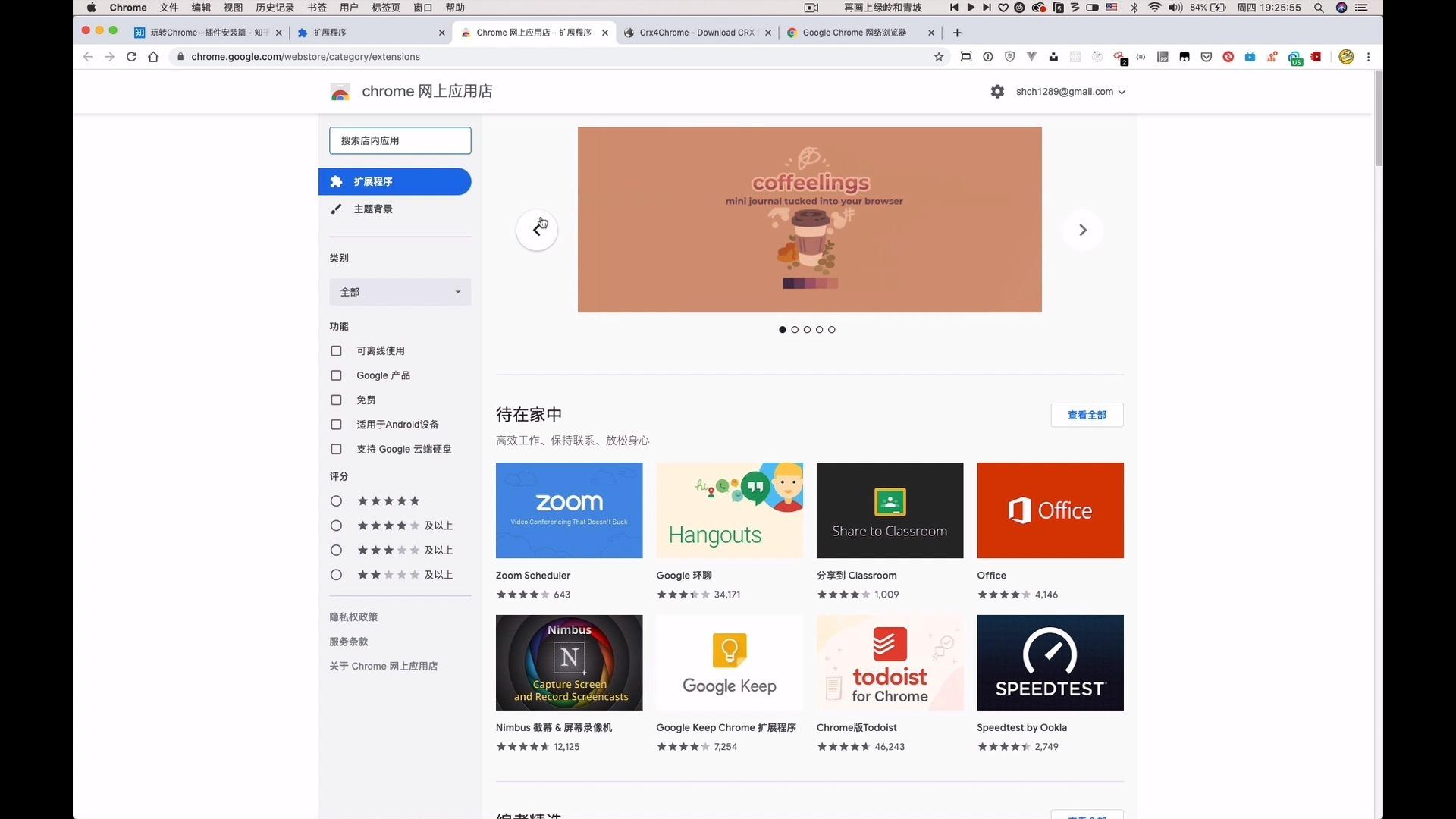Open the 1Password extension icon
Viewport: 1456px width, 819px height.
(x=988, y=57)
